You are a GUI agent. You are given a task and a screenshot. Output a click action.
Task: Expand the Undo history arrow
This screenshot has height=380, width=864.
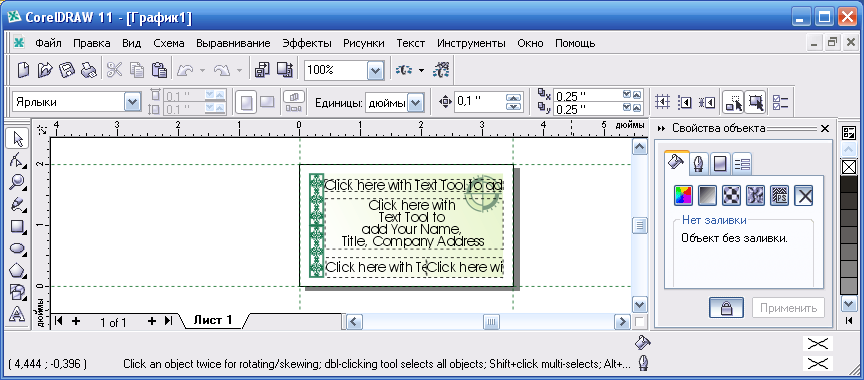[202, 70]
